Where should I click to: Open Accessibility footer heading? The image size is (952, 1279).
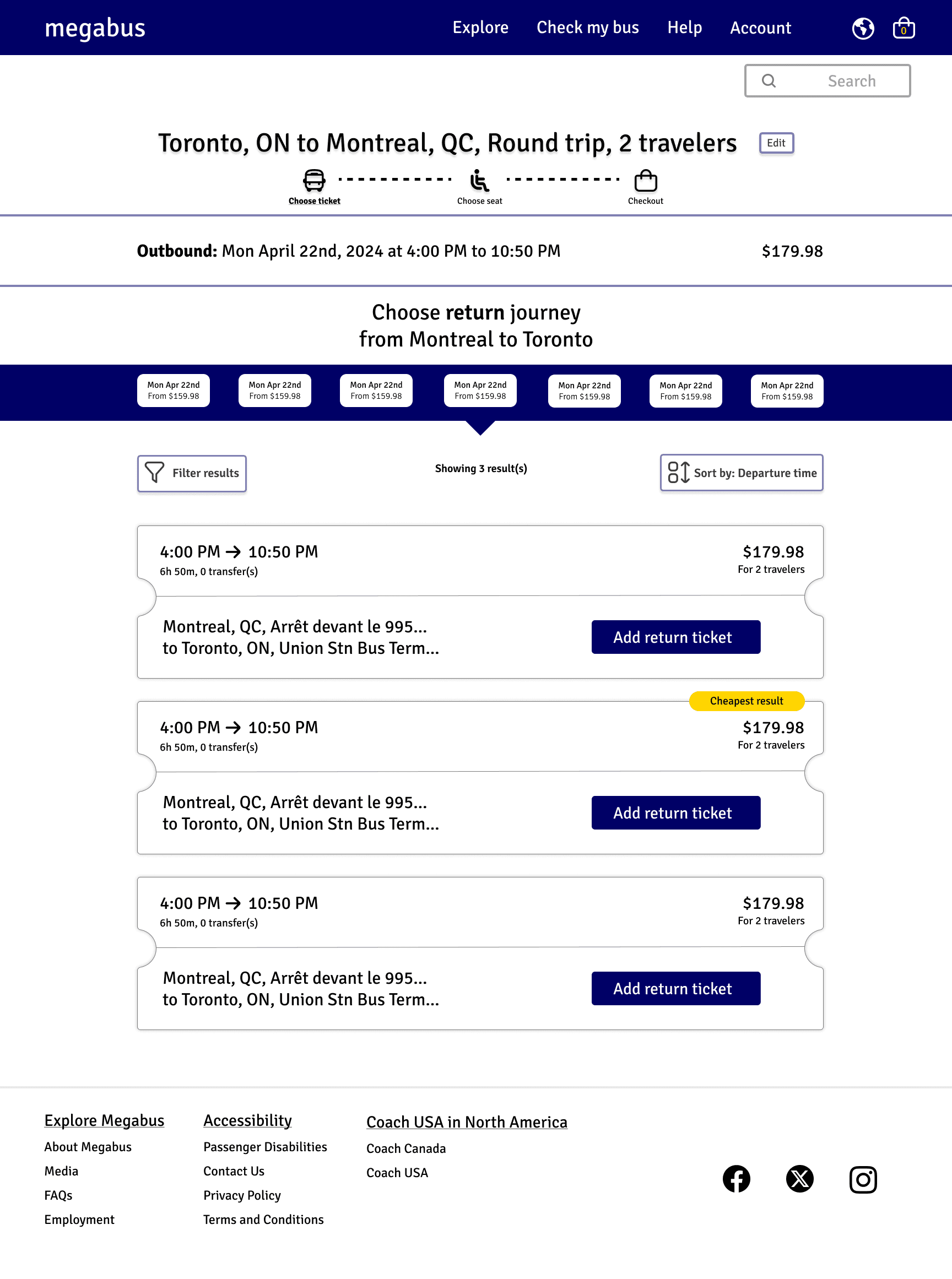pos(247,1120)
